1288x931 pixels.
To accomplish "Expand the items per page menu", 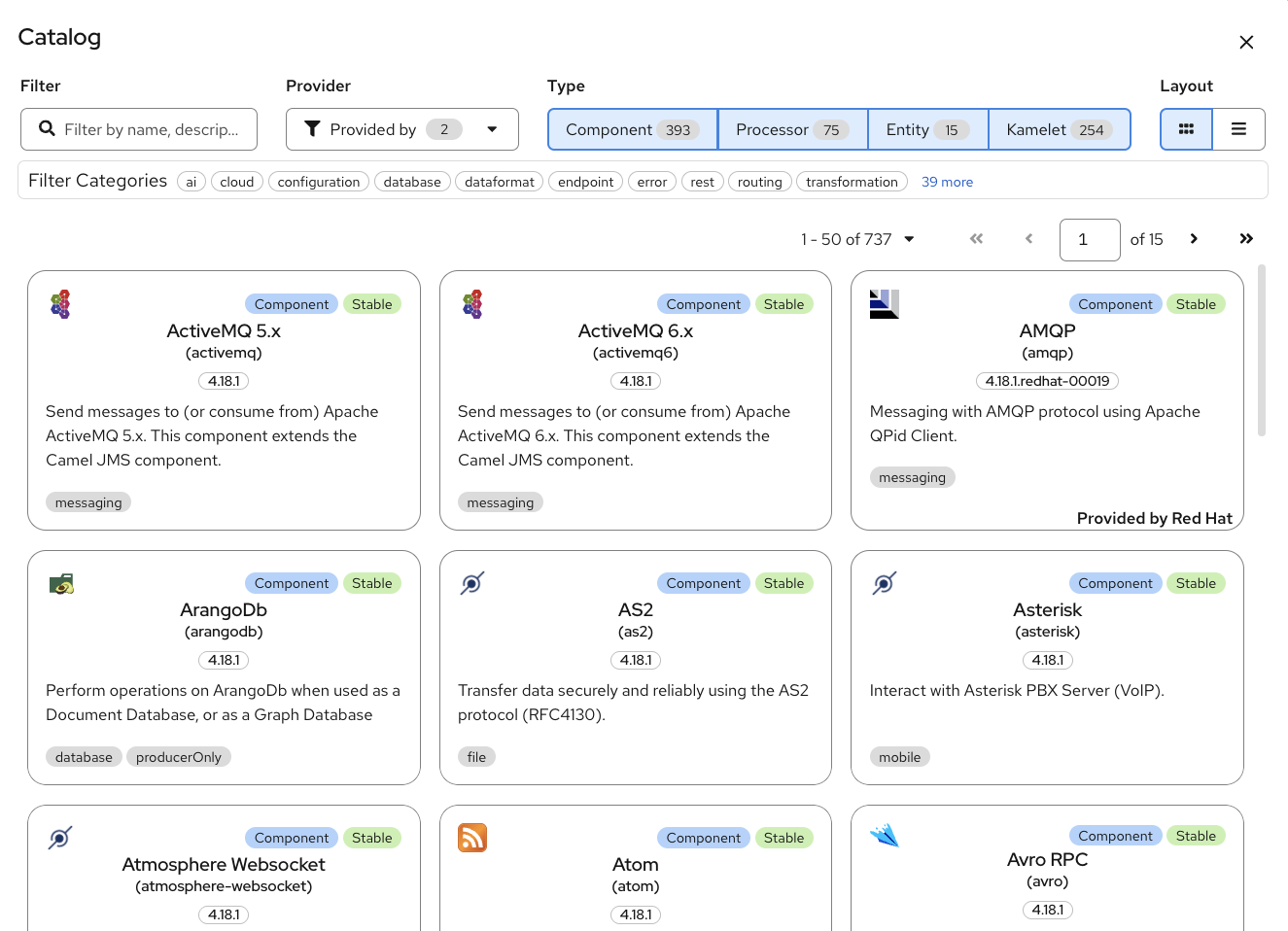I will click(x=857, y=239).
